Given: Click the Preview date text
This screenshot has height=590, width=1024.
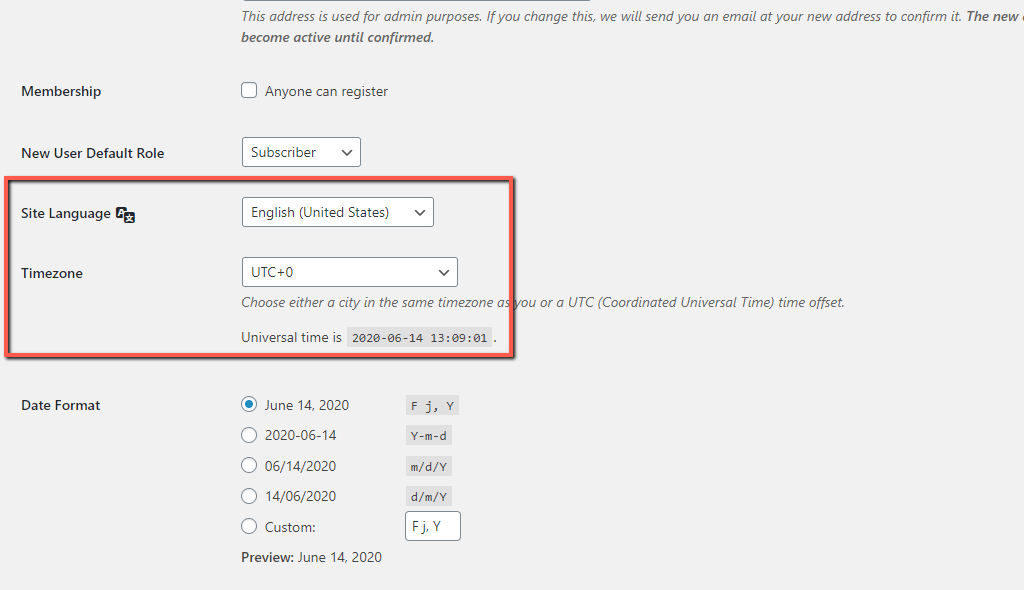Looking at the screenshot, I should point(311,557).
